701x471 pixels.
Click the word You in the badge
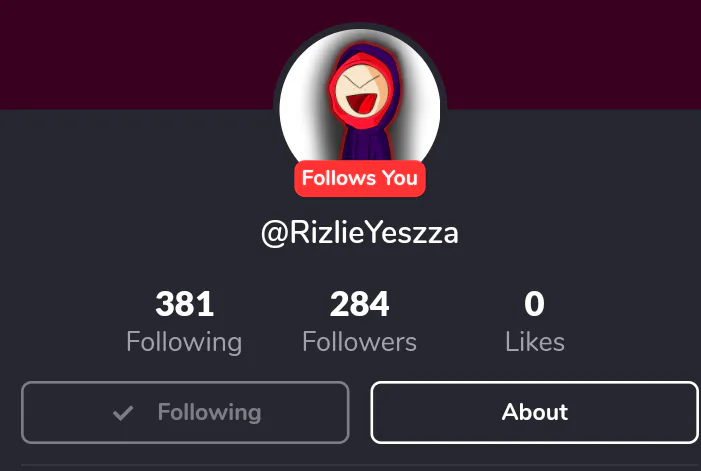(x=400, y=178)
